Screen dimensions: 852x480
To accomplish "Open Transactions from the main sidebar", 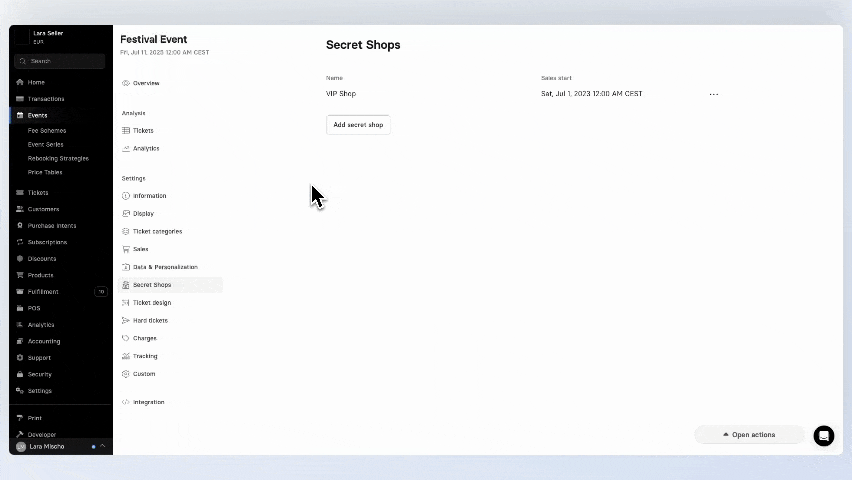I will pos(45,99).
